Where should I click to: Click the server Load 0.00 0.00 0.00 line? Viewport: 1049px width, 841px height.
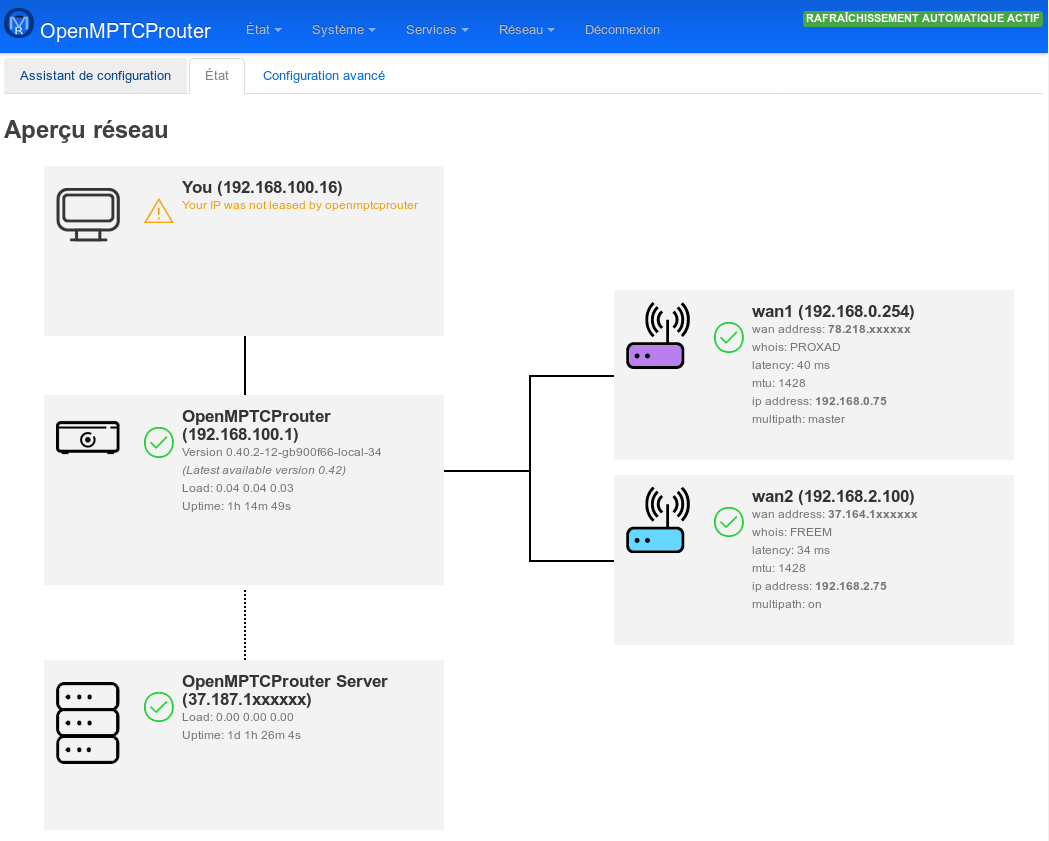237,717
